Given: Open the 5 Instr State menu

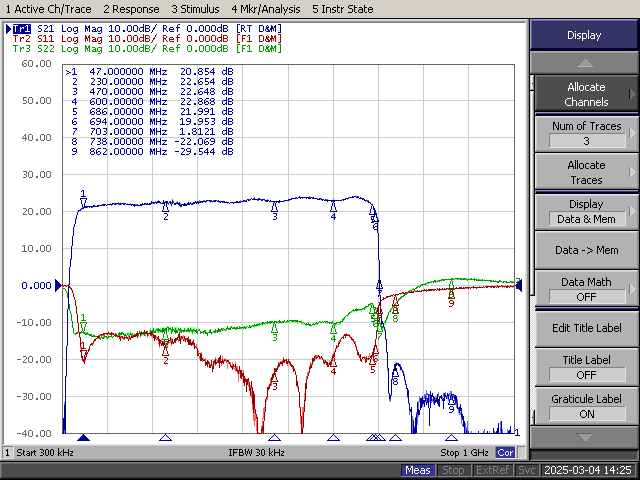Looking at the screenshot, I should (x=342, y=9).
